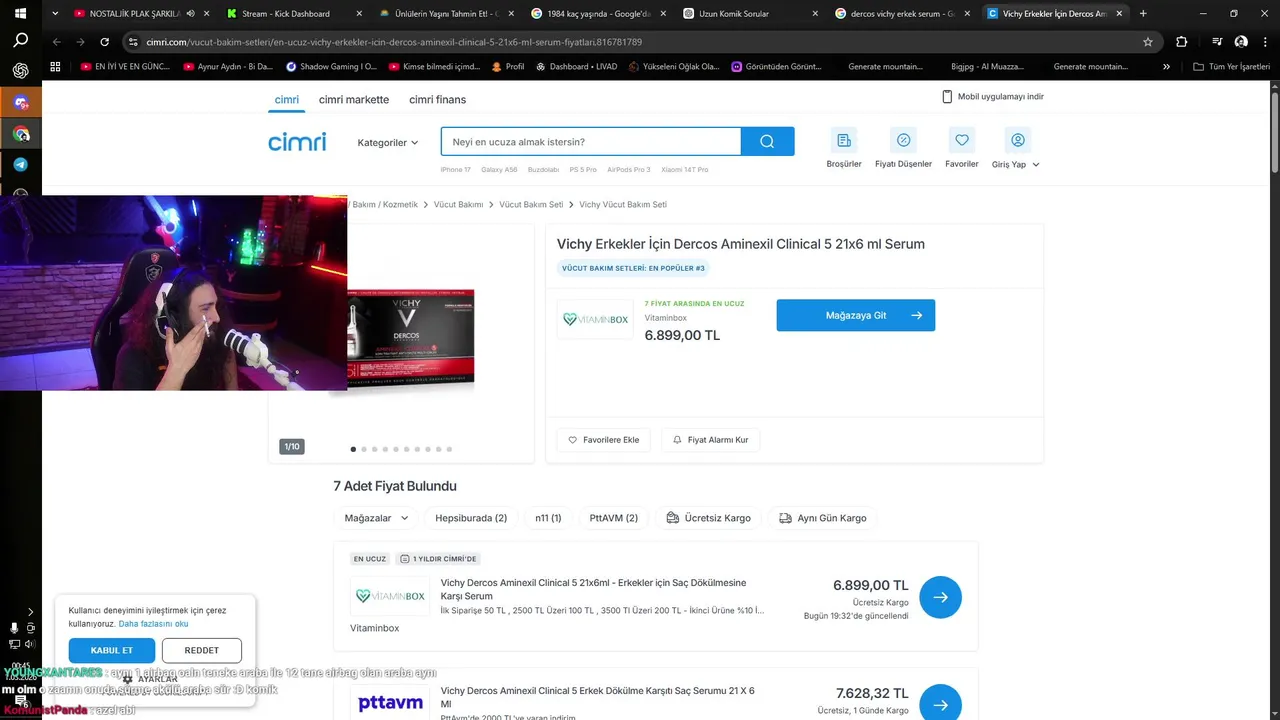The image size is (1280, 720).
Task: Click browser reload button
Action: [x=104, y=42]
